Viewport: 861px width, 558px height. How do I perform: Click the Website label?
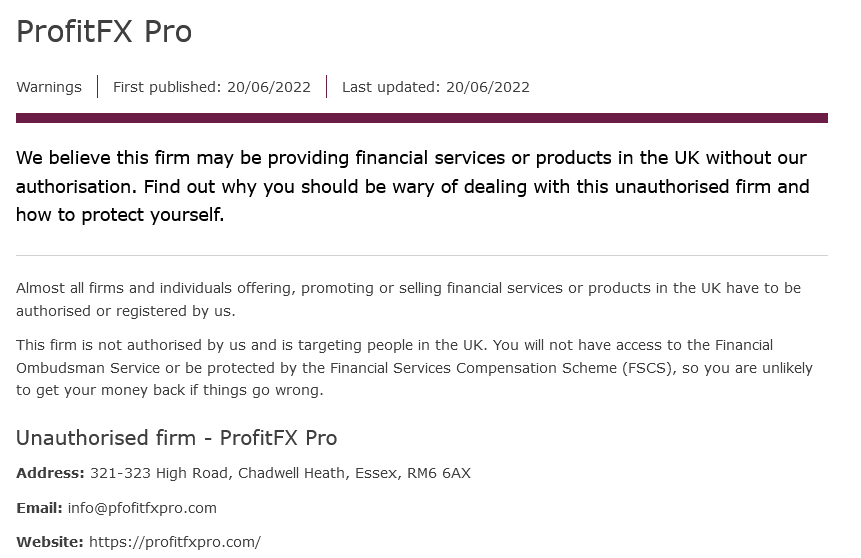coord(49,542)
